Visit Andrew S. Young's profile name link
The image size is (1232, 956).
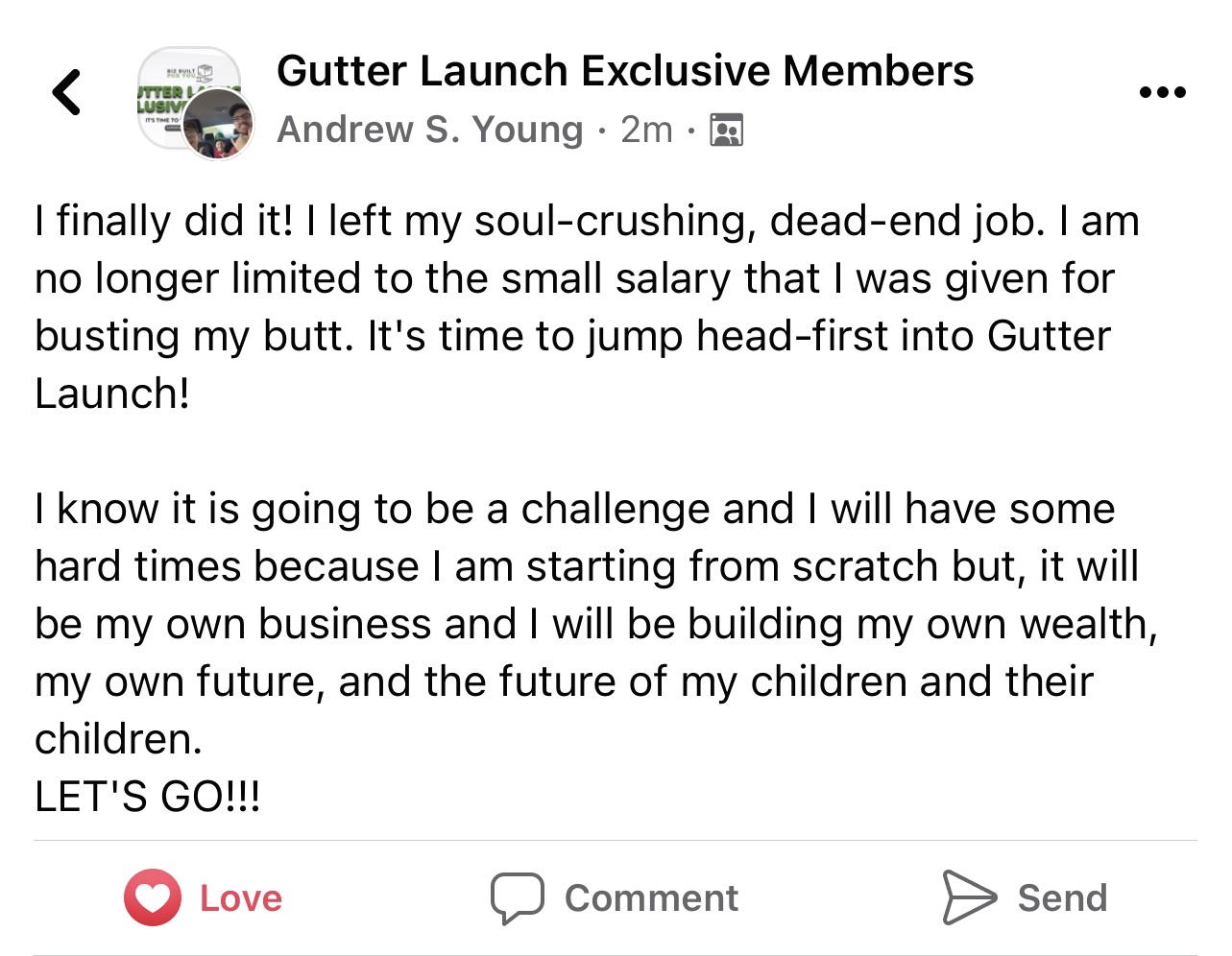(x=430, y=130)
